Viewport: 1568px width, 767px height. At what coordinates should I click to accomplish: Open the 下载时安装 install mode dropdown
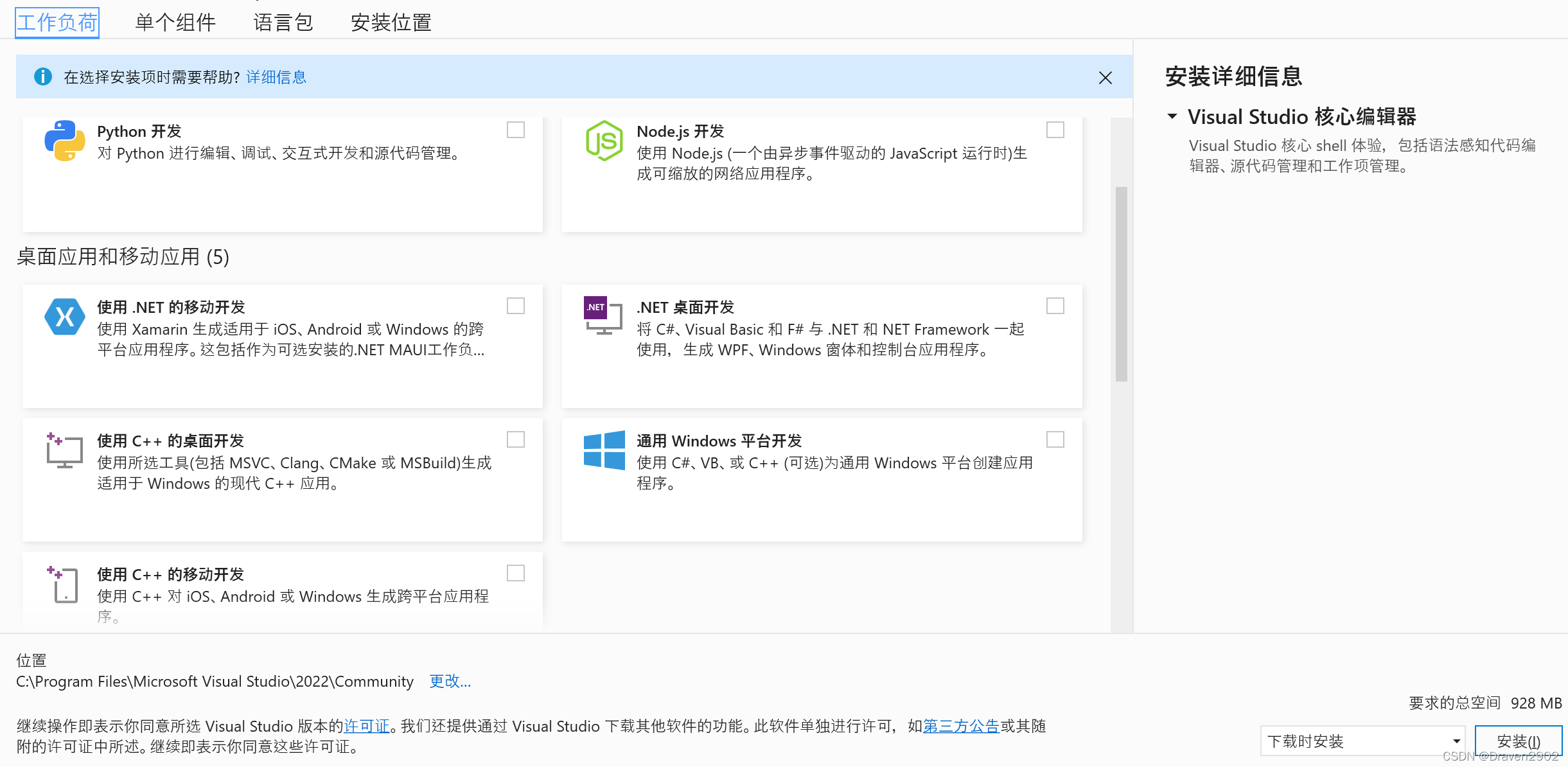tap(1362, 741)
